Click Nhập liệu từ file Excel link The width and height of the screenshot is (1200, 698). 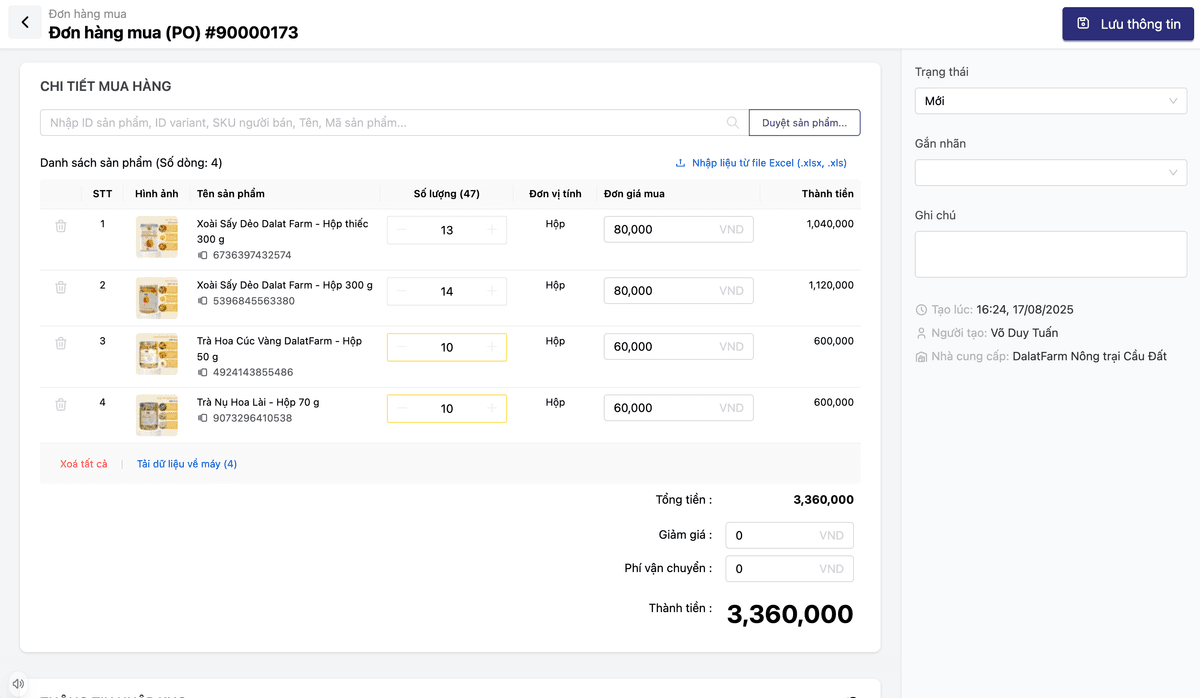[x=761, y=163]
